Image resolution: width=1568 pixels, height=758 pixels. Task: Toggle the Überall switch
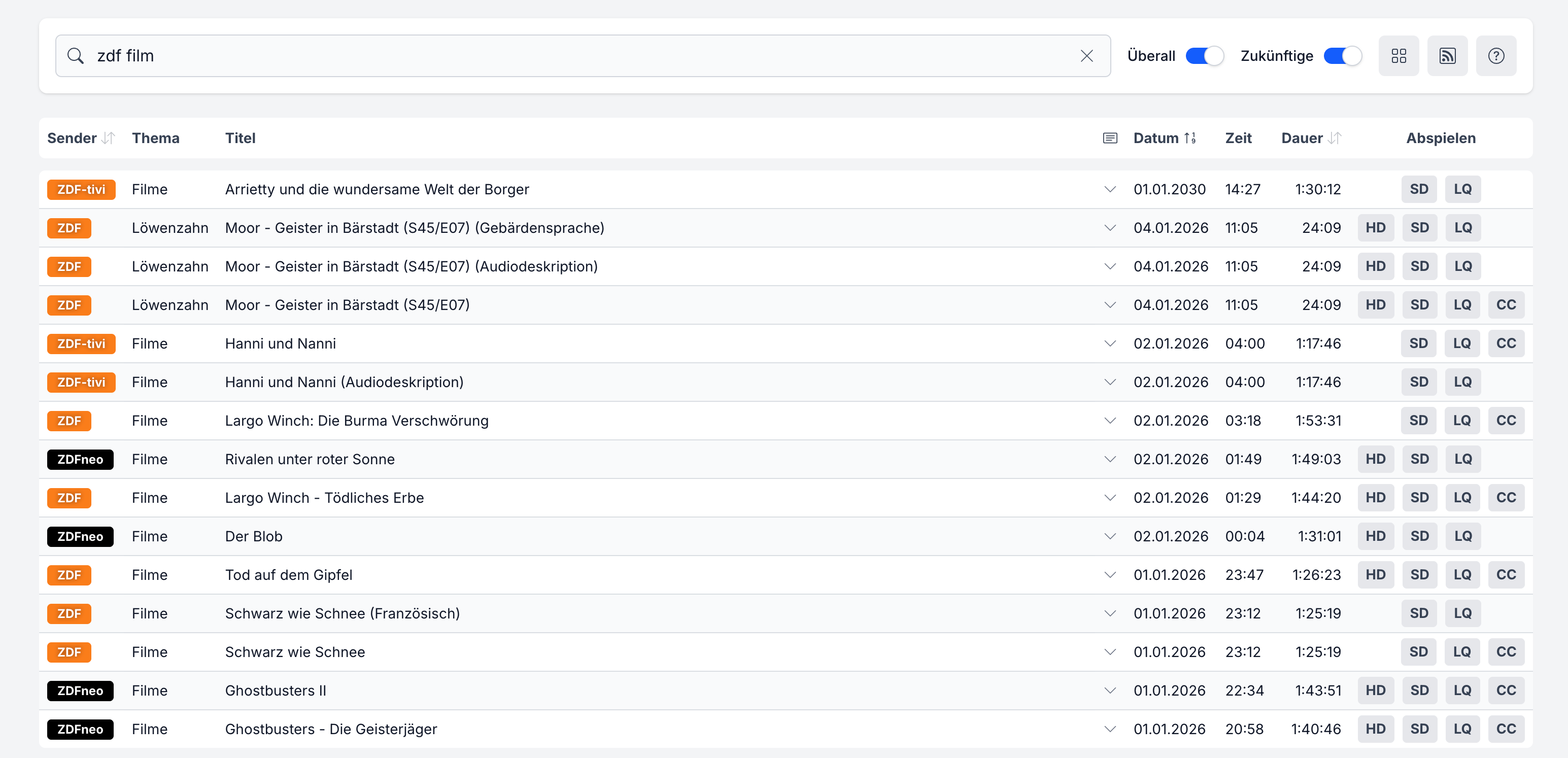coord(1204,56)
